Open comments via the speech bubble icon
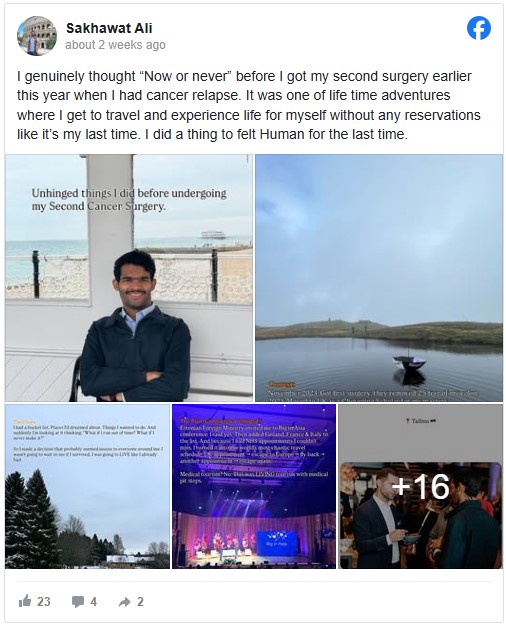 [x=78, y=601]
